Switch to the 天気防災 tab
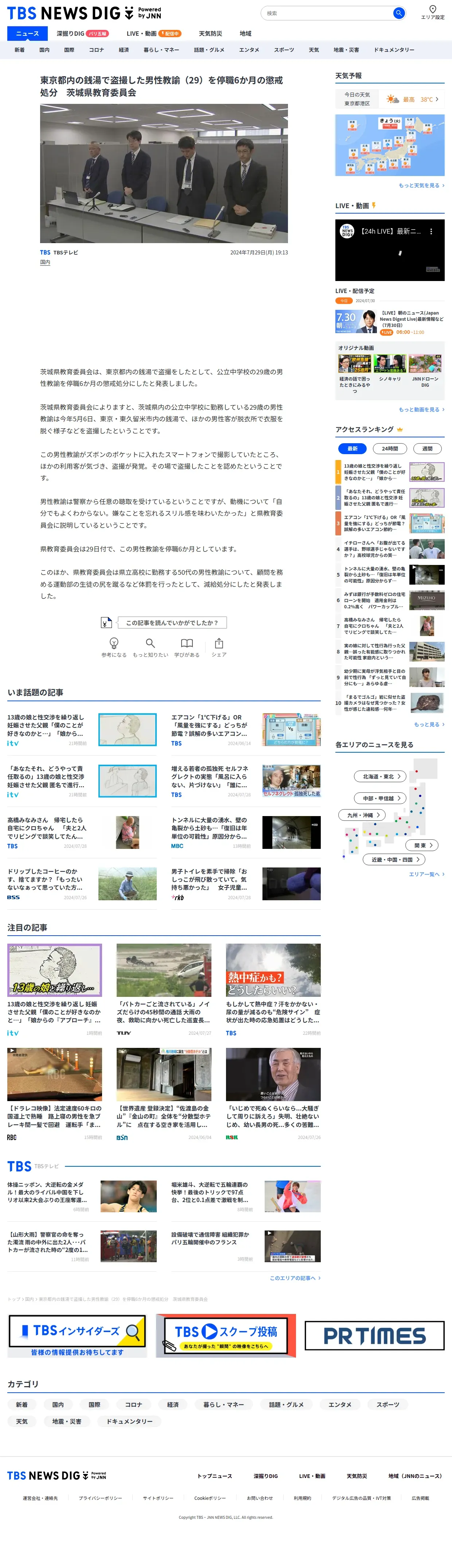This screenshot has width=452, height=1568. tap(210, 34)
